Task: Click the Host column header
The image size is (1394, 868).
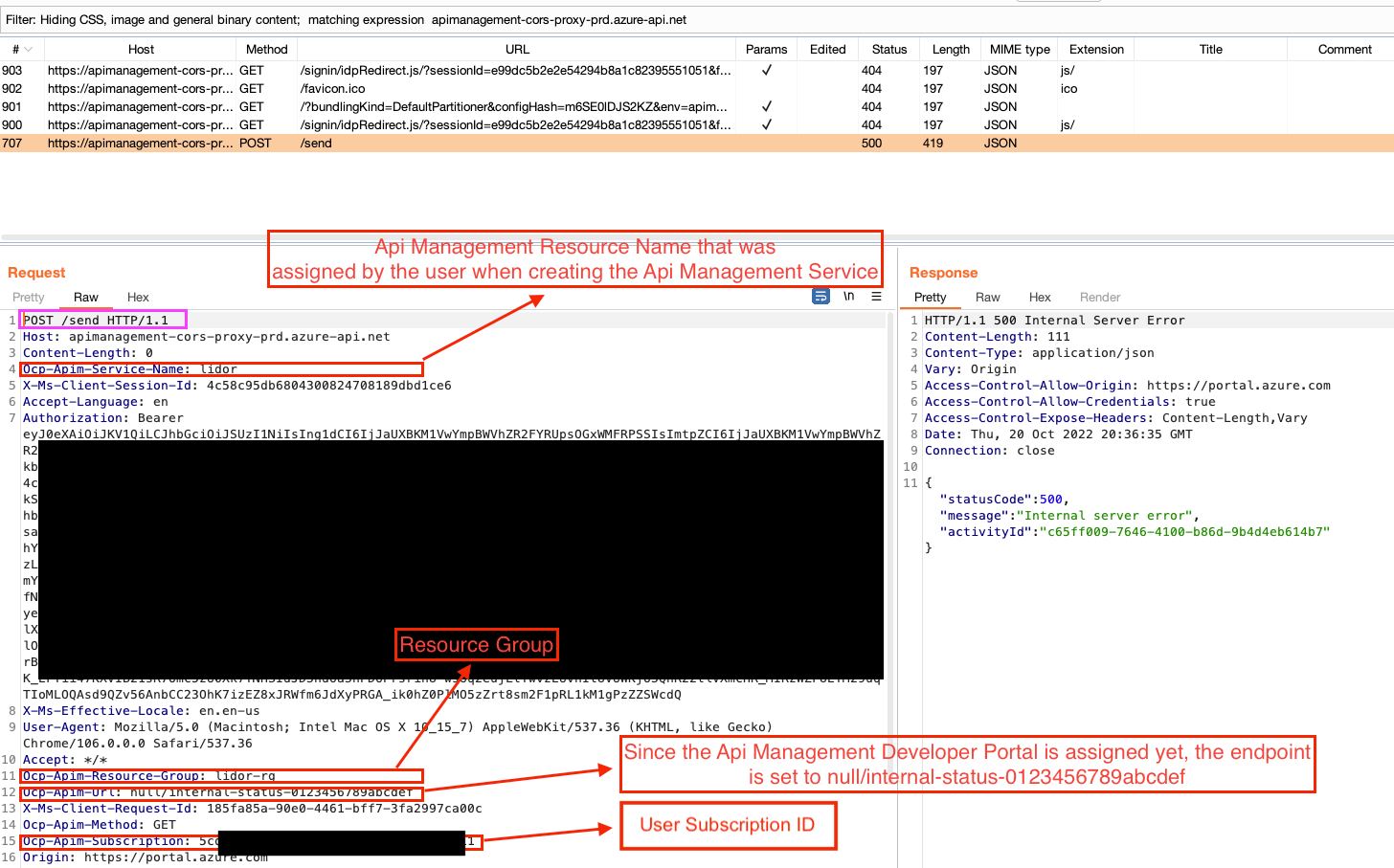Action: click(x=141, y=49)
